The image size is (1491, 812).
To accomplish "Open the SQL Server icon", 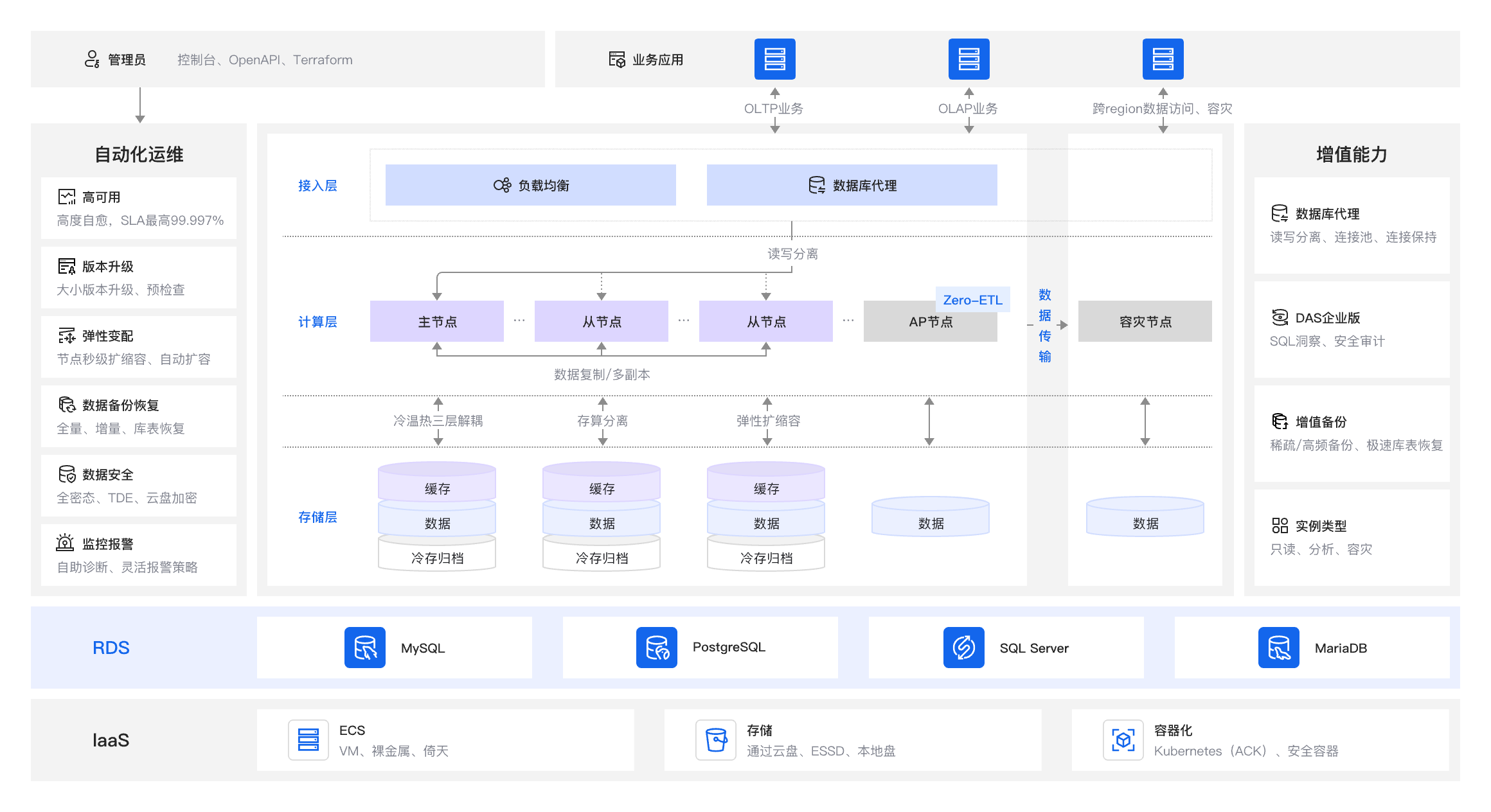I will pos(963,648).
